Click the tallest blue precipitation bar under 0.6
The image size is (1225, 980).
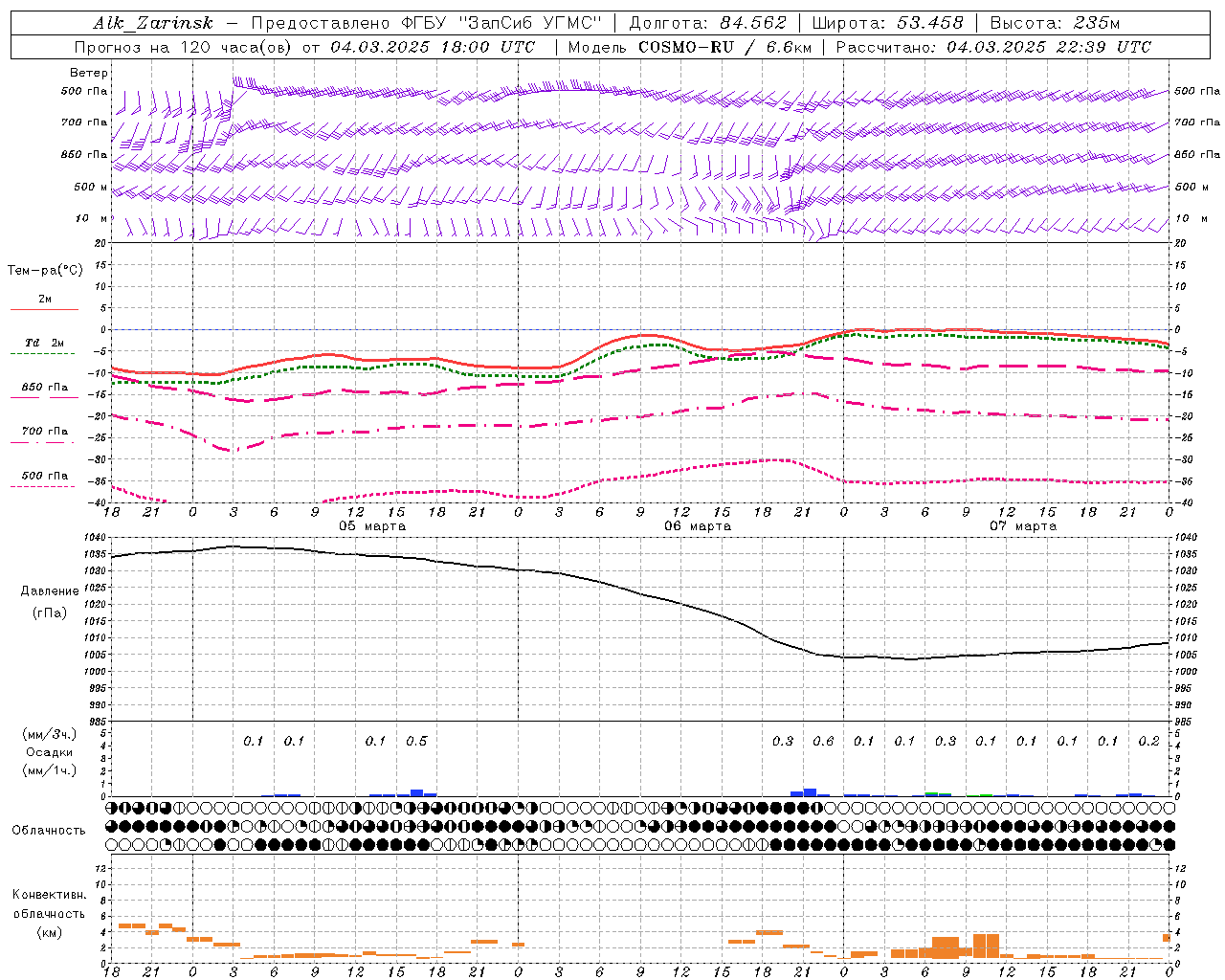tap(810, 792)
